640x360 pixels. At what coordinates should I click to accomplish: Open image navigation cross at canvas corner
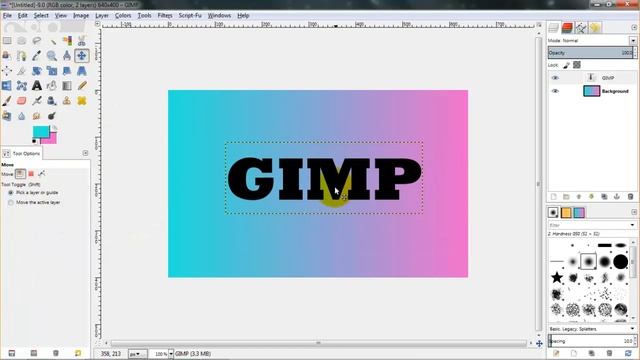pyautogui.click(x=539, y=344)
